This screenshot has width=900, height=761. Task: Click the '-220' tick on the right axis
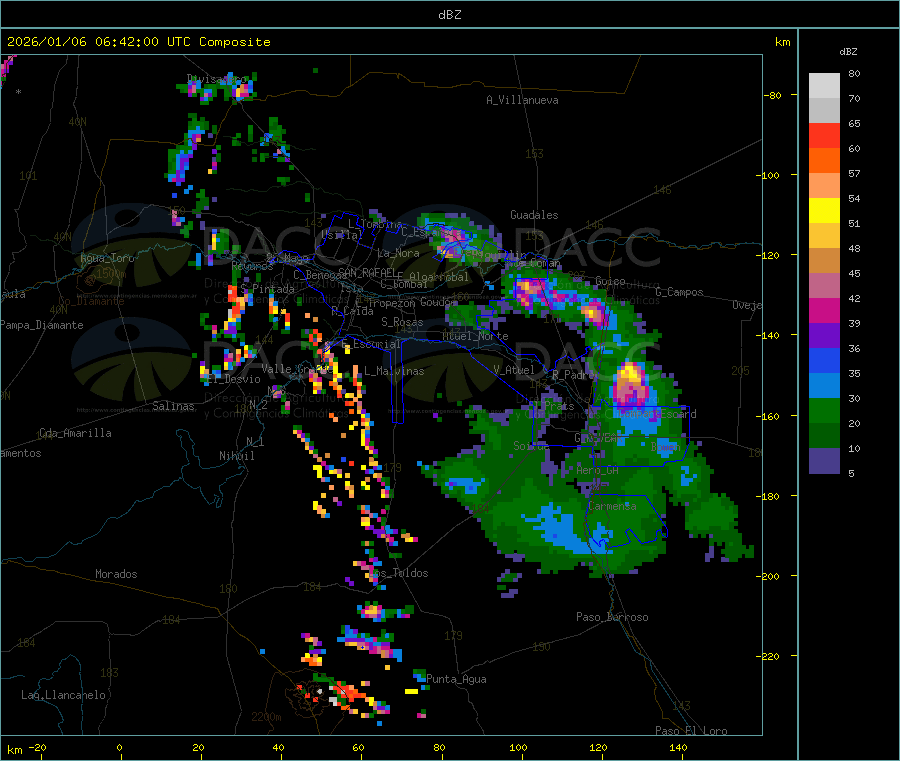coord(768,656)
